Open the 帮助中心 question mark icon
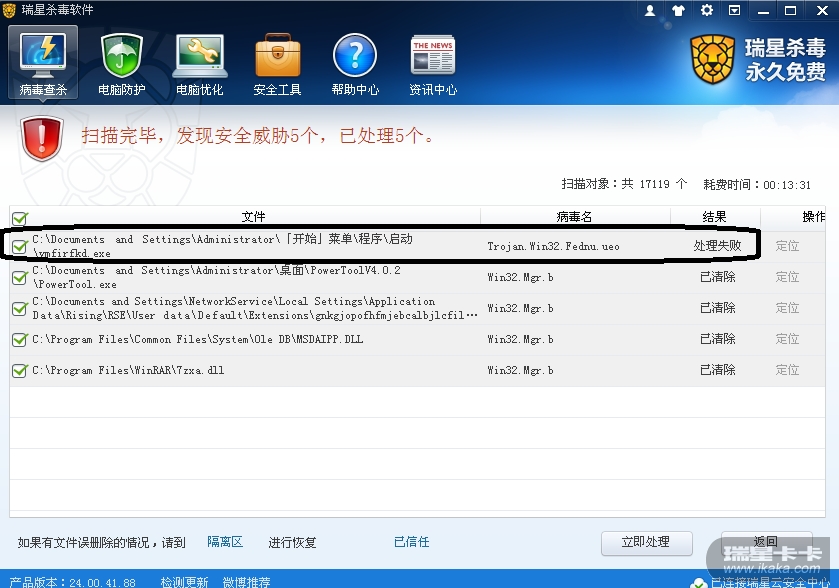The height and width of the screenshot is (588, 839). click(355, 63)
